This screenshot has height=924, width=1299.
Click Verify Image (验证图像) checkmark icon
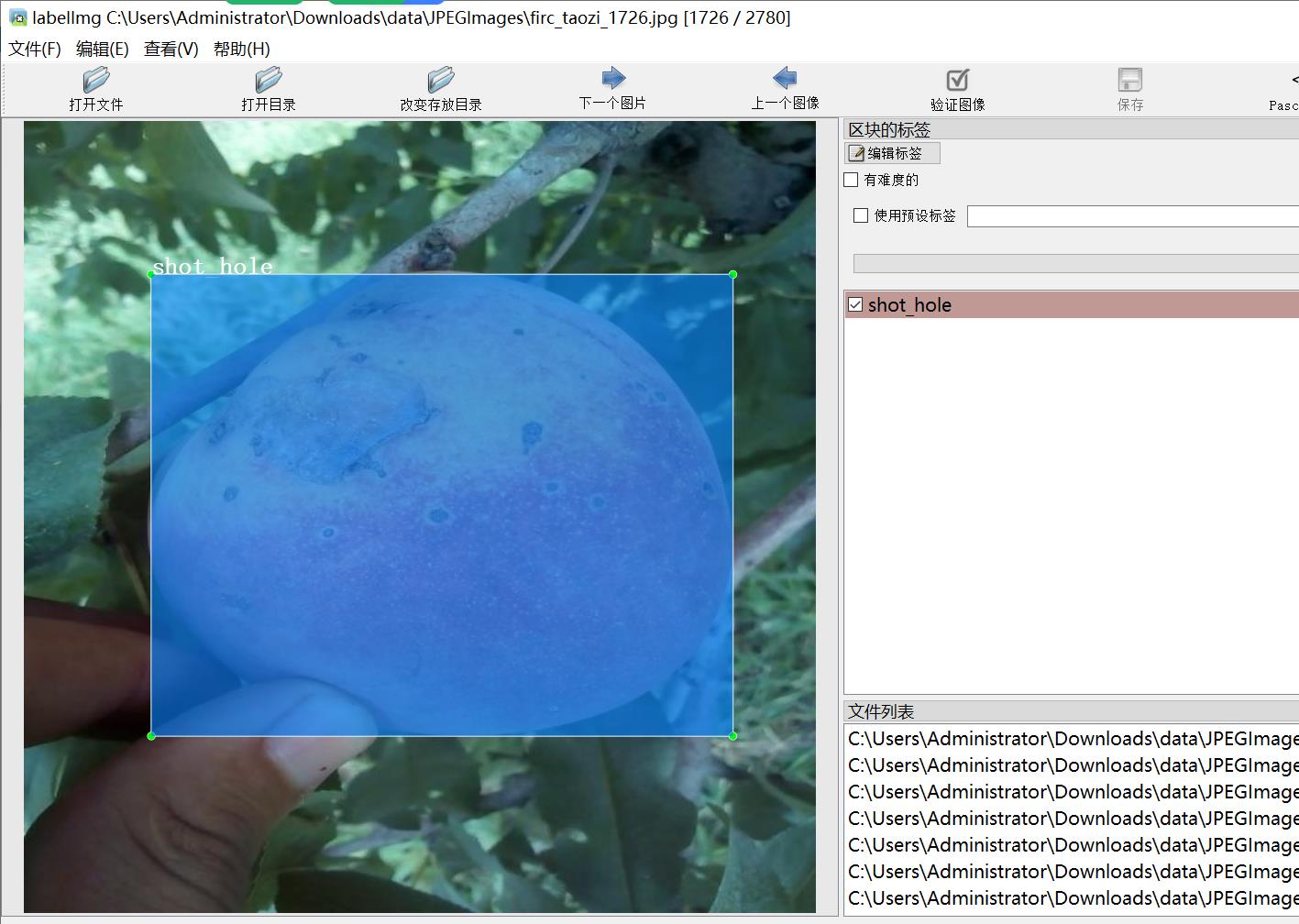pos(957,80)
